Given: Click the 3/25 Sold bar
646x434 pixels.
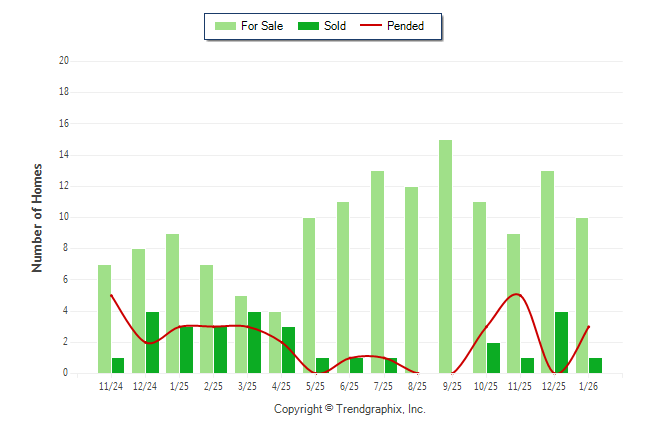Looking at the screenshot, I should (x=254, y=342).
